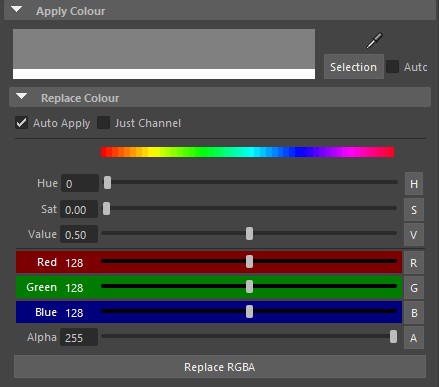Image resolution: width=439 pixels, height=387 pixels.
Task: Click the Apply Colour section title
Action: click(71, 11)
